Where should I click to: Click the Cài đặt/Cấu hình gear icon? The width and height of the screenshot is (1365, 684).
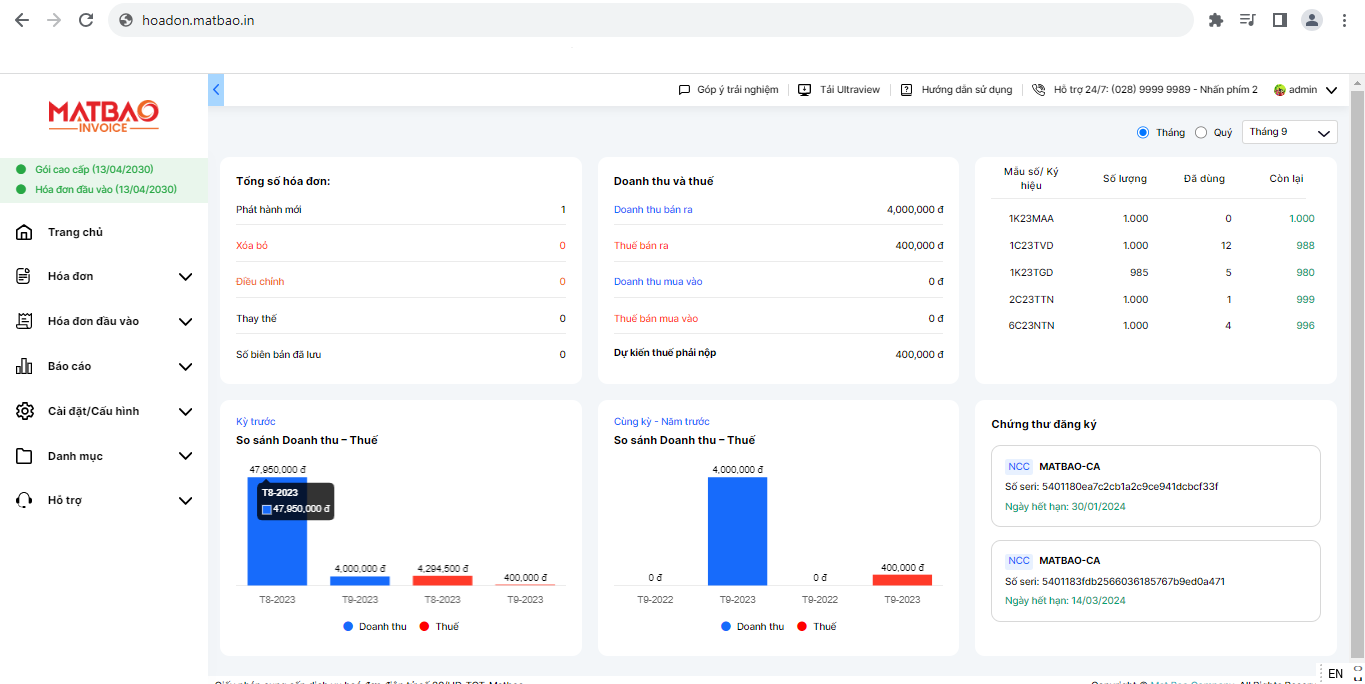pos(24,411)
